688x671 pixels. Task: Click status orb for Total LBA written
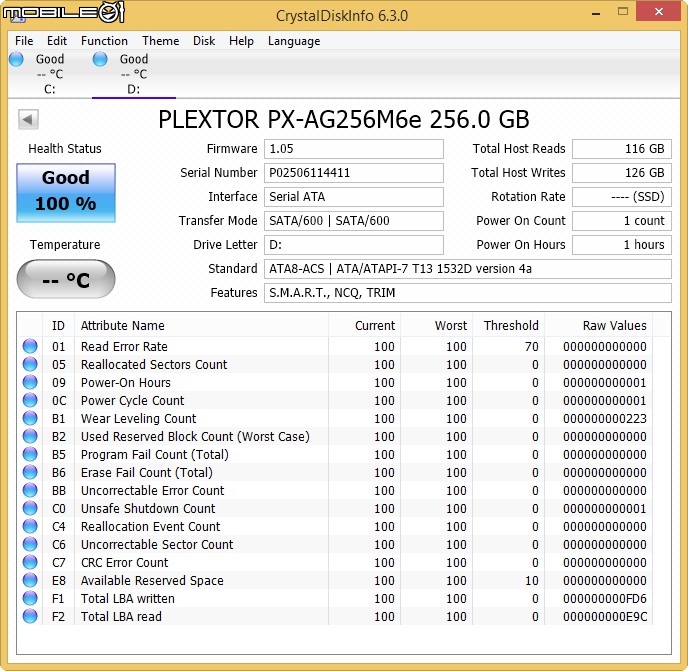point(30,598)
